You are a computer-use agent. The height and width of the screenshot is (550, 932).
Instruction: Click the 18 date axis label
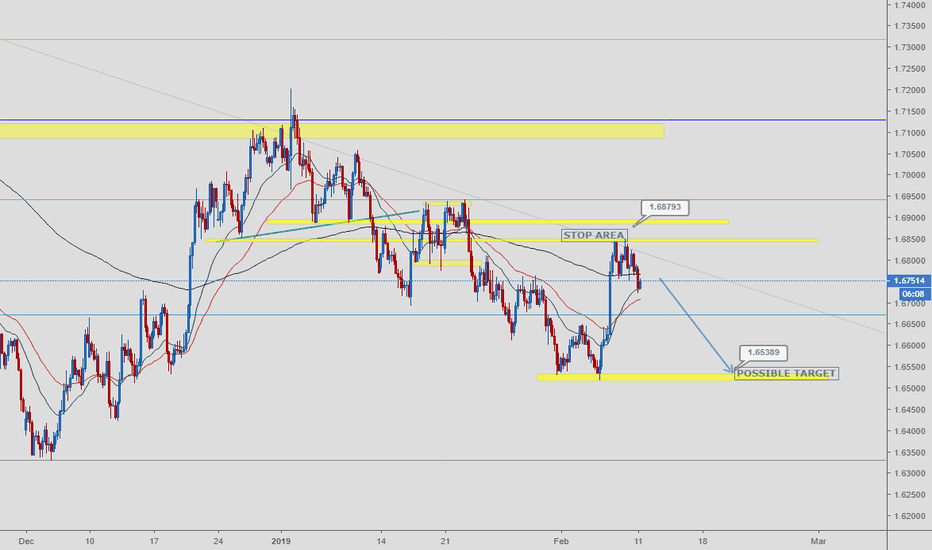[x=703, y=541]
